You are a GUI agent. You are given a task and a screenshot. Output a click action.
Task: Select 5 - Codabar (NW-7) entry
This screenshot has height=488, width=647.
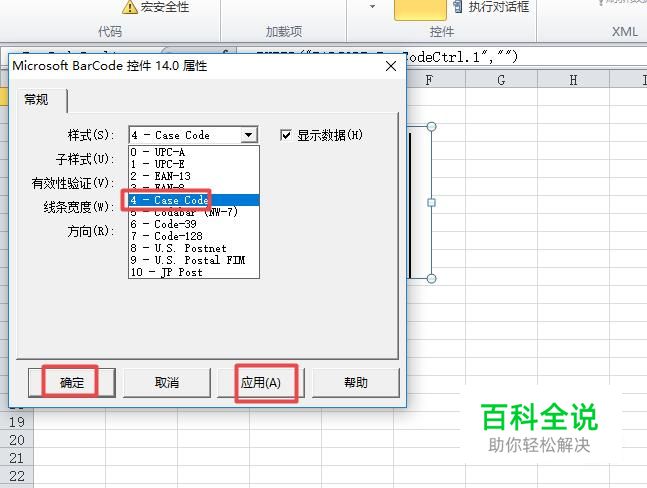(194, 212)
